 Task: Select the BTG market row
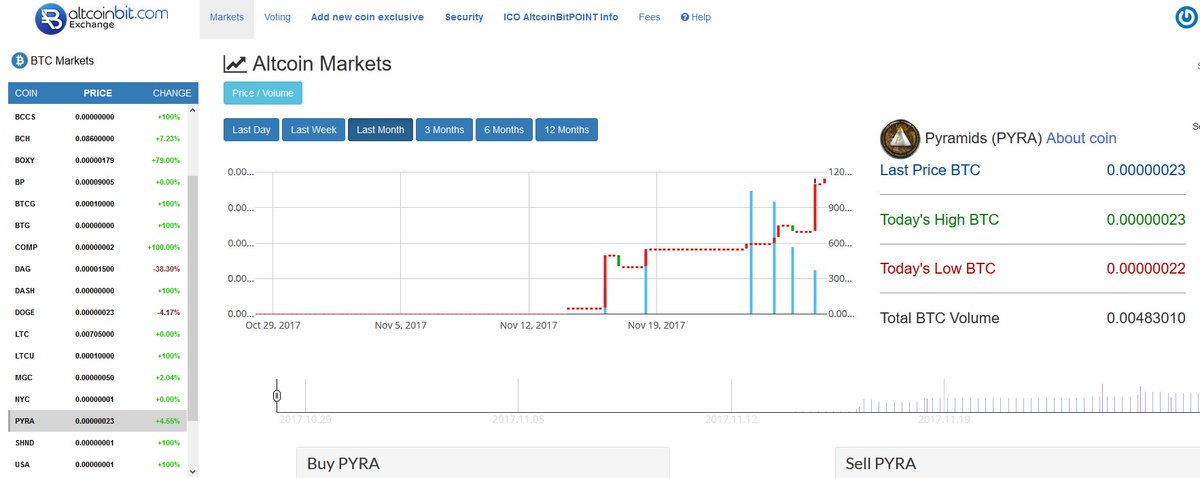[x=97, y=225]
